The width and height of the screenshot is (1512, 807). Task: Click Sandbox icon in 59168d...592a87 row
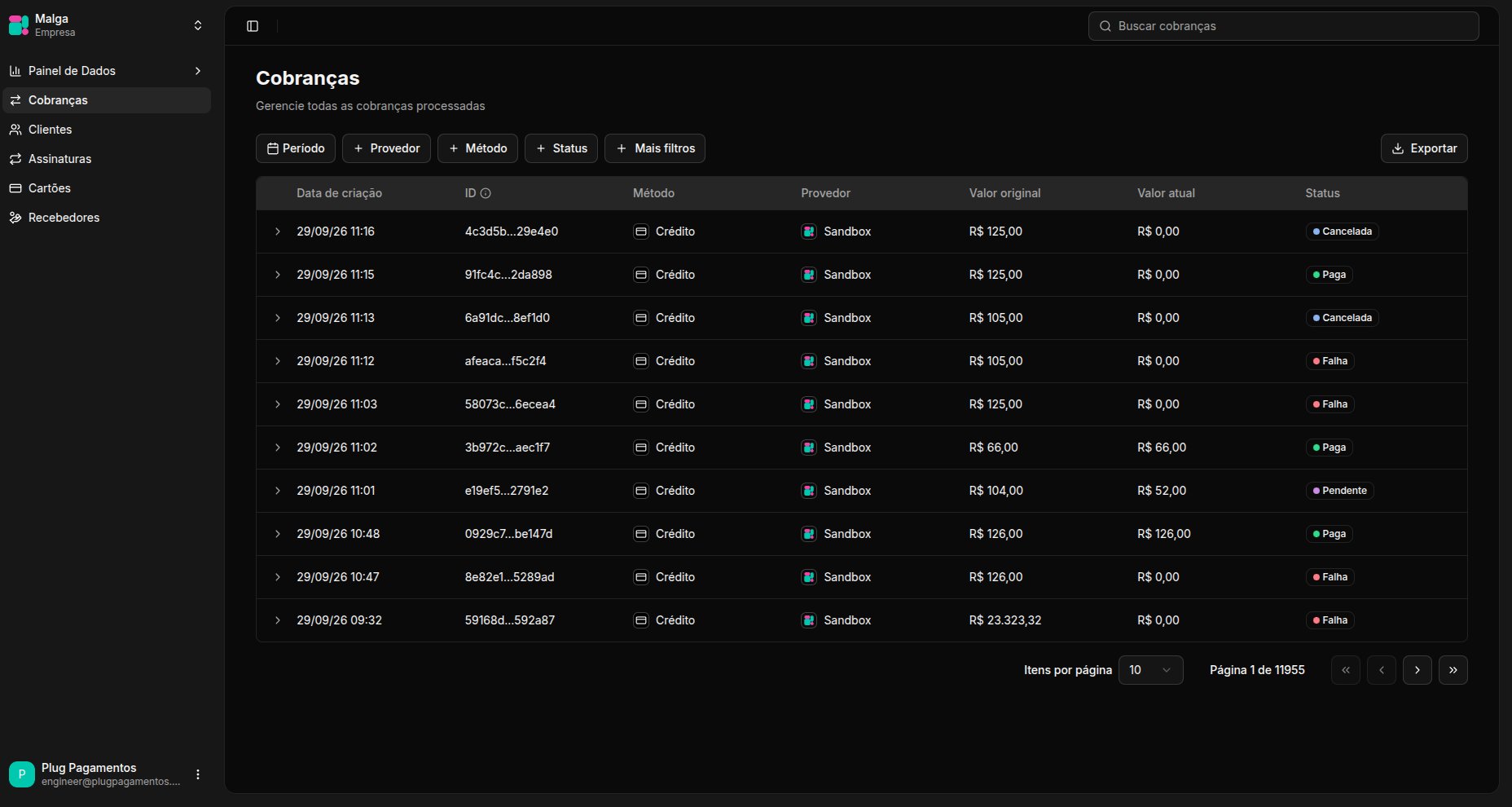(809, 620)
